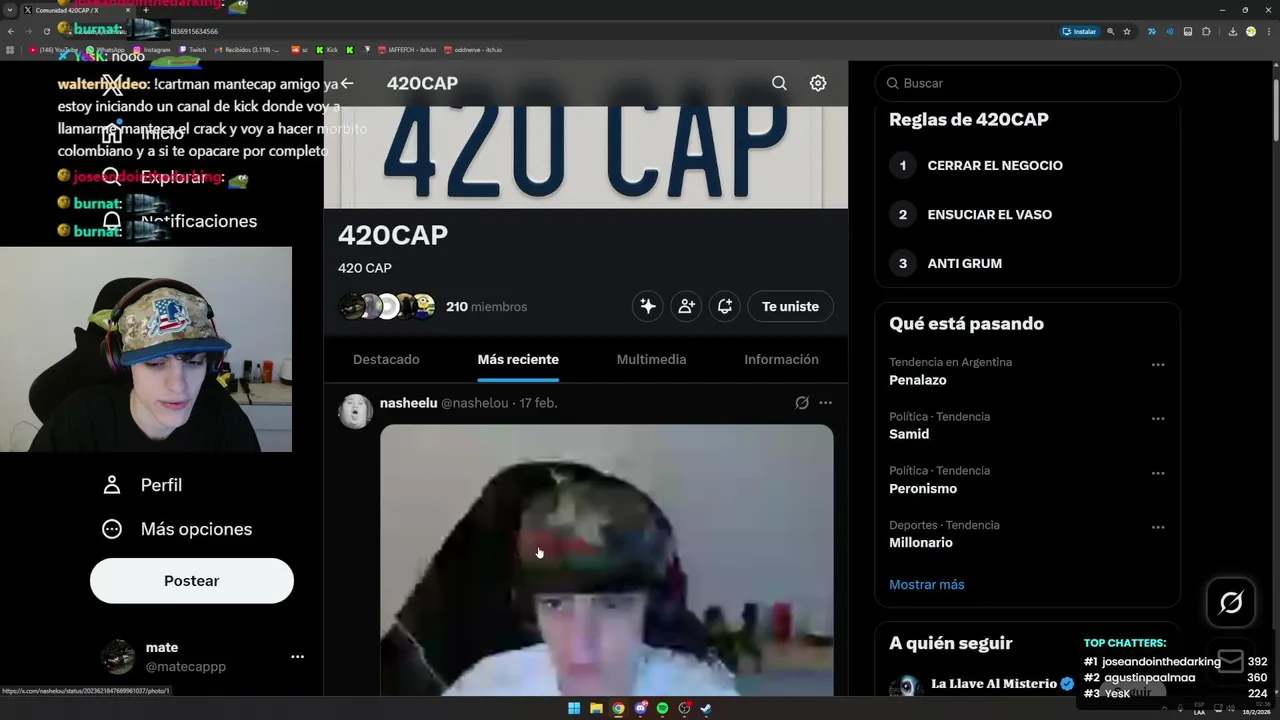Toggle community notifications bell-plus icon

coord(724,307)
